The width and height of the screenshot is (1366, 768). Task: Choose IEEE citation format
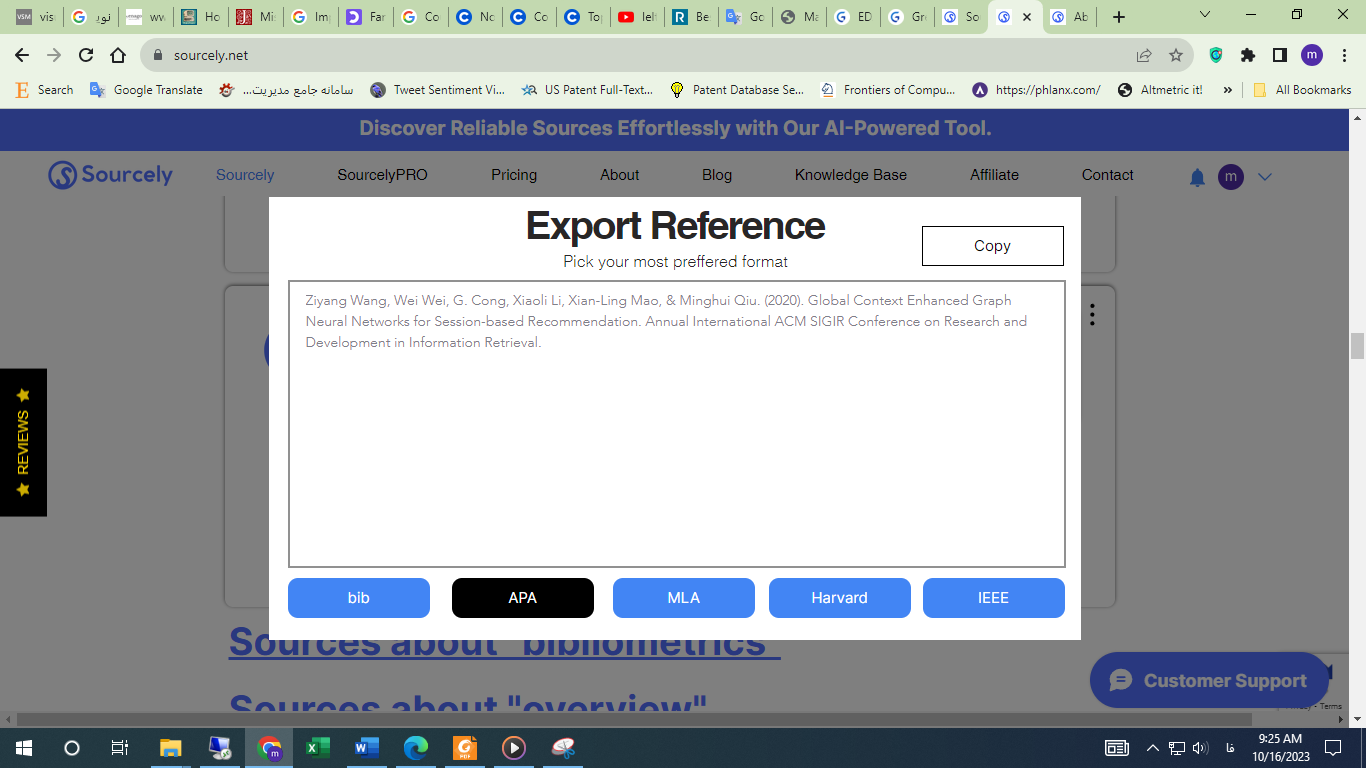(994, 598)
